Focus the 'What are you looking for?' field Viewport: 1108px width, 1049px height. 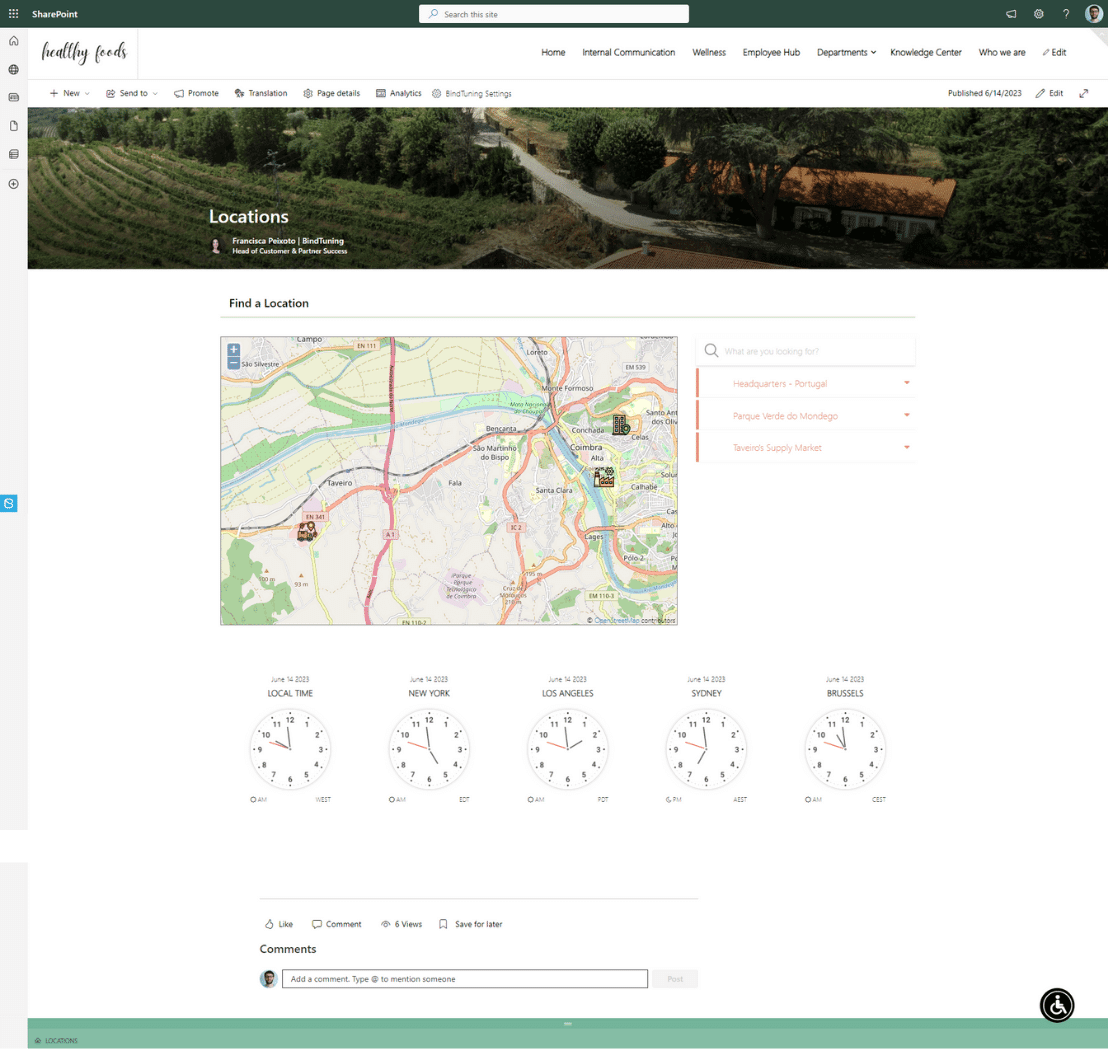click(806, 351)
